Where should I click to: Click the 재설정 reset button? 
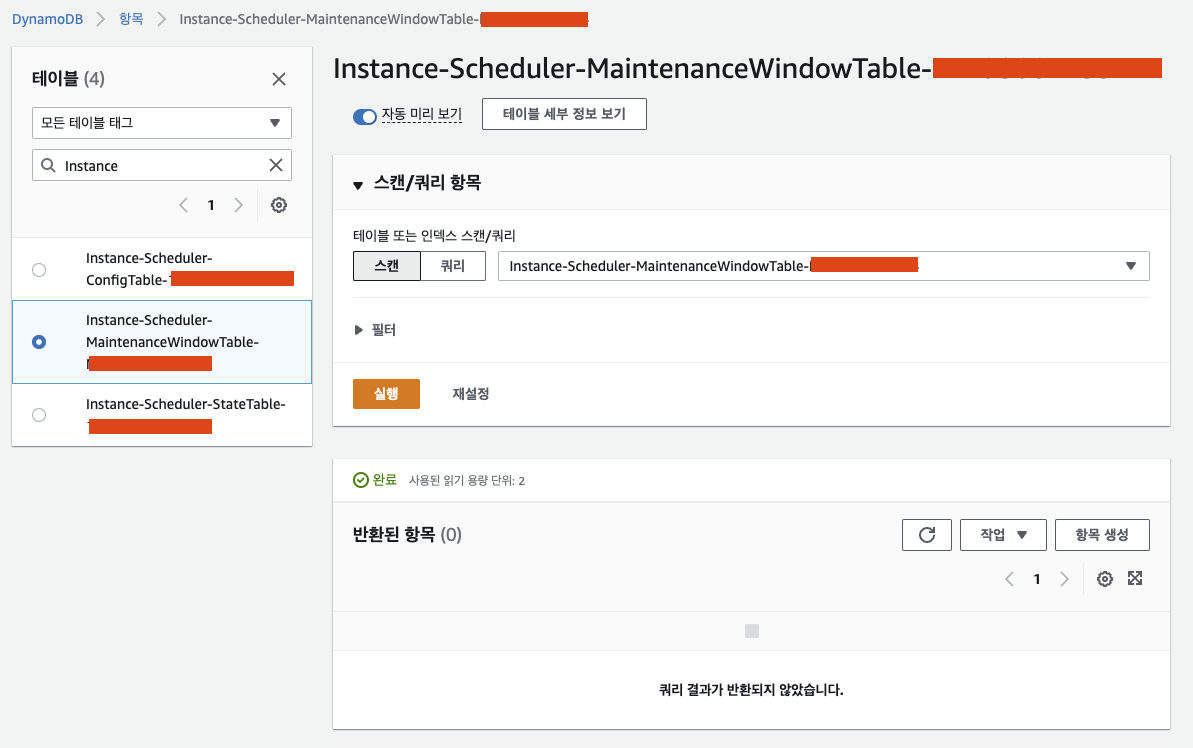point(470,393)
